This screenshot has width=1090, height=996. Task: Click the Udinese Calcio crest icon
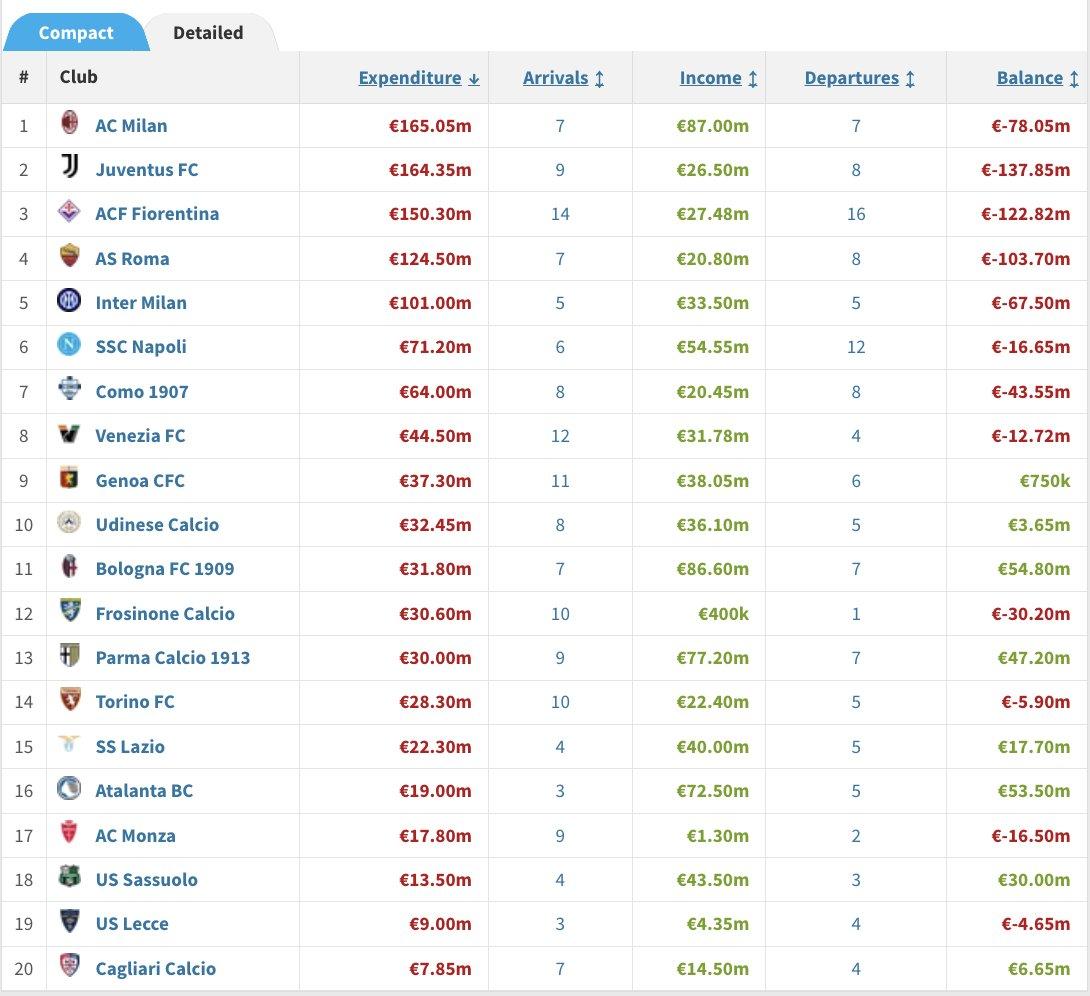click(69, 522)
